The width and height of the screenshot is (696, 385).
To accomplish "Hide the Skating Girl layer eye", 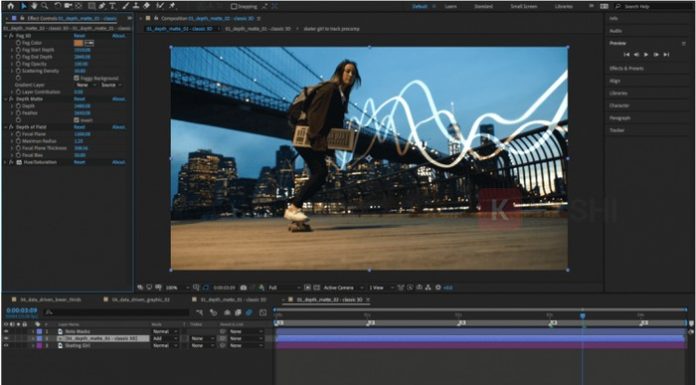I will click(x=6, y=345).
